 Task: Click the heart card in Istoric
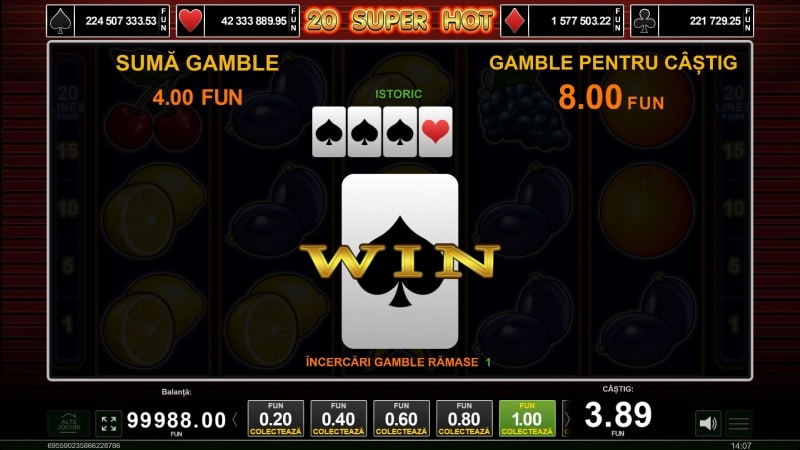click(x=435, y=132)
